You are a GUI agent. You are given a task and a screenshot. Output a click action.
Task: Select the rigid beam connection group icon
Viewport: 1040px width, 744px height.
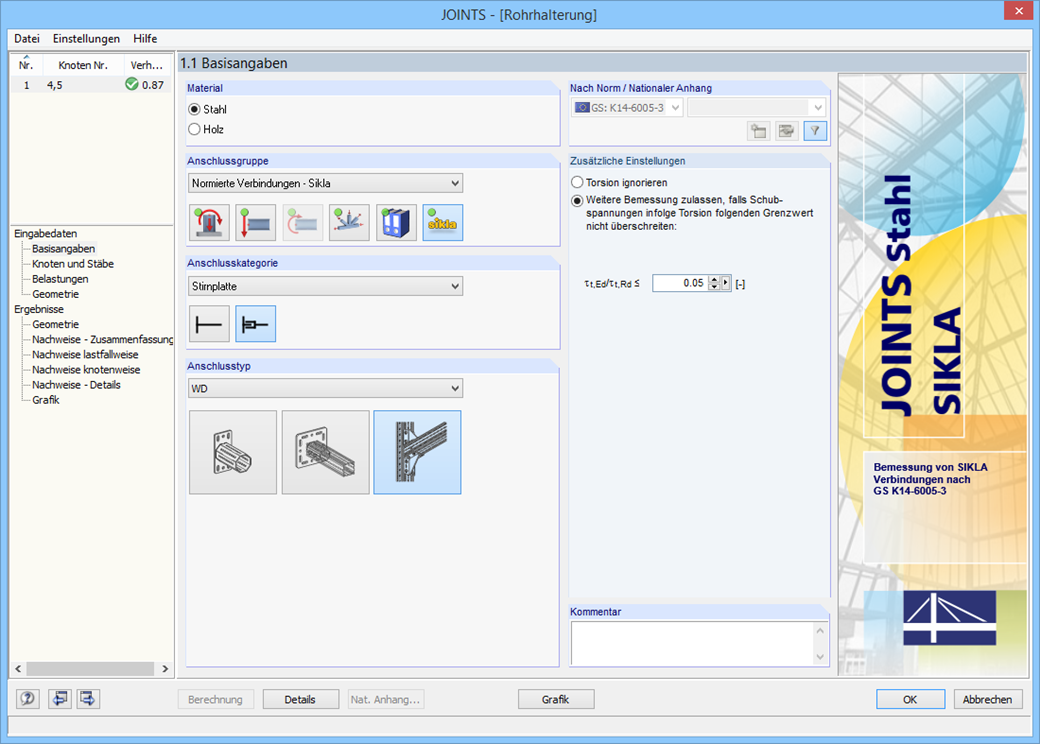point(302,222)
